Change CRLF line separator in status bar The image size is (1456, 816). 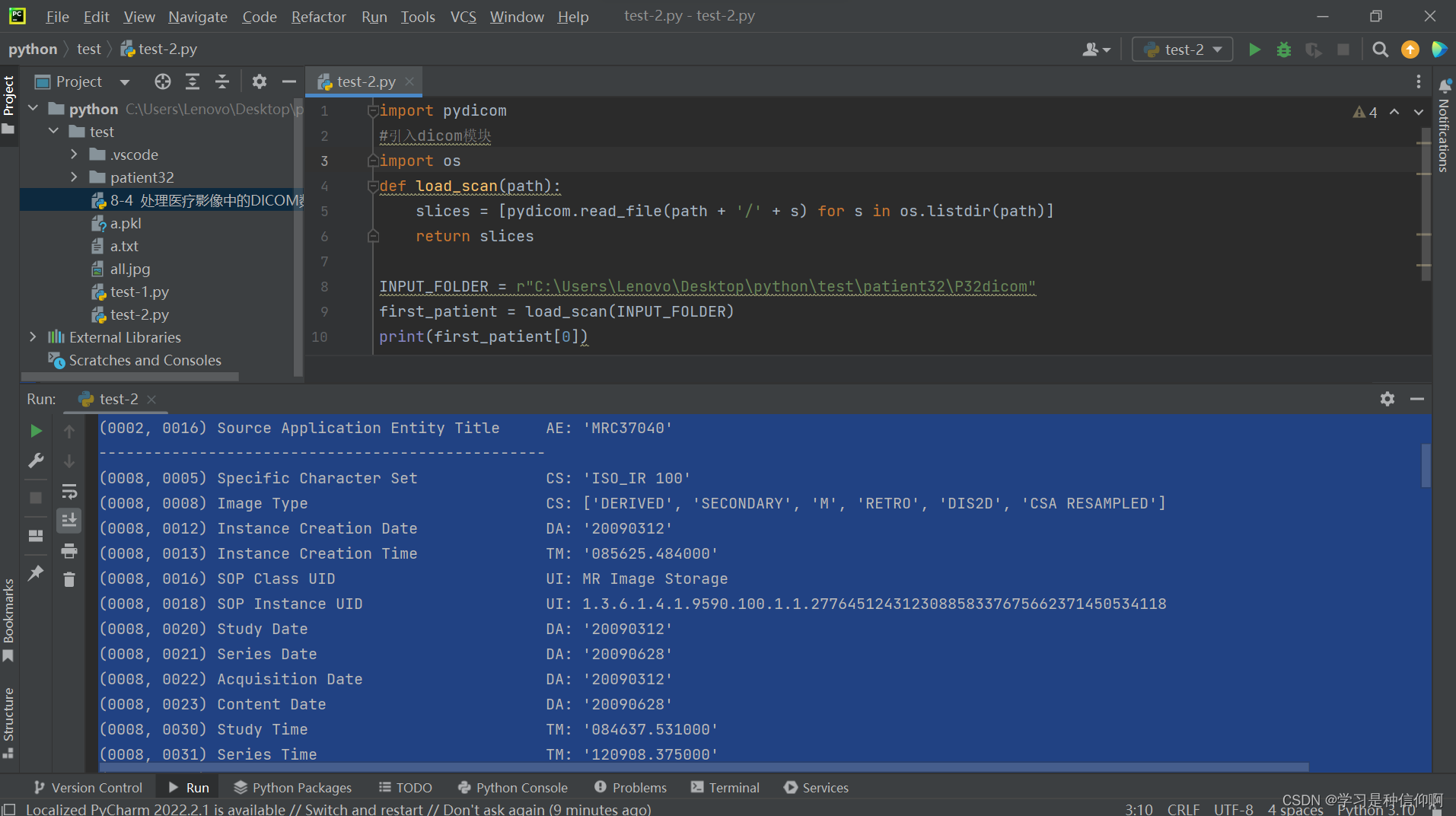click(1183, 809)
